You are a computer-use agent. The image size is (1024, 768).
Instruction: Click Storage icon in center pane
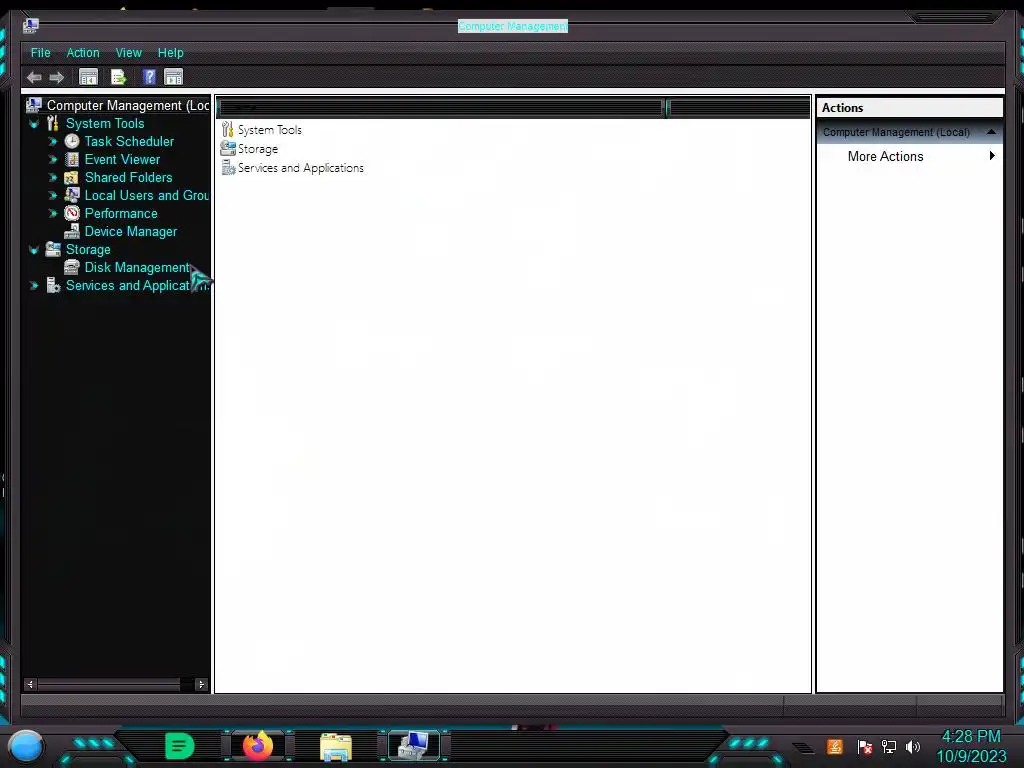click(228, 148)
